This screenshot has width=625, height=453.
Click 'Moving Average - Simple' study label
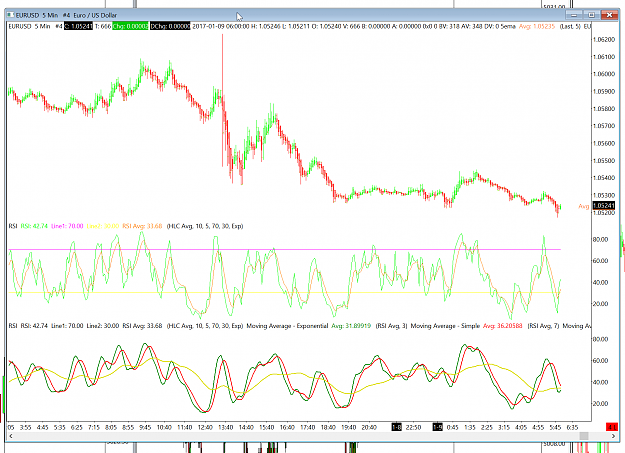click(x=445, y=326)
